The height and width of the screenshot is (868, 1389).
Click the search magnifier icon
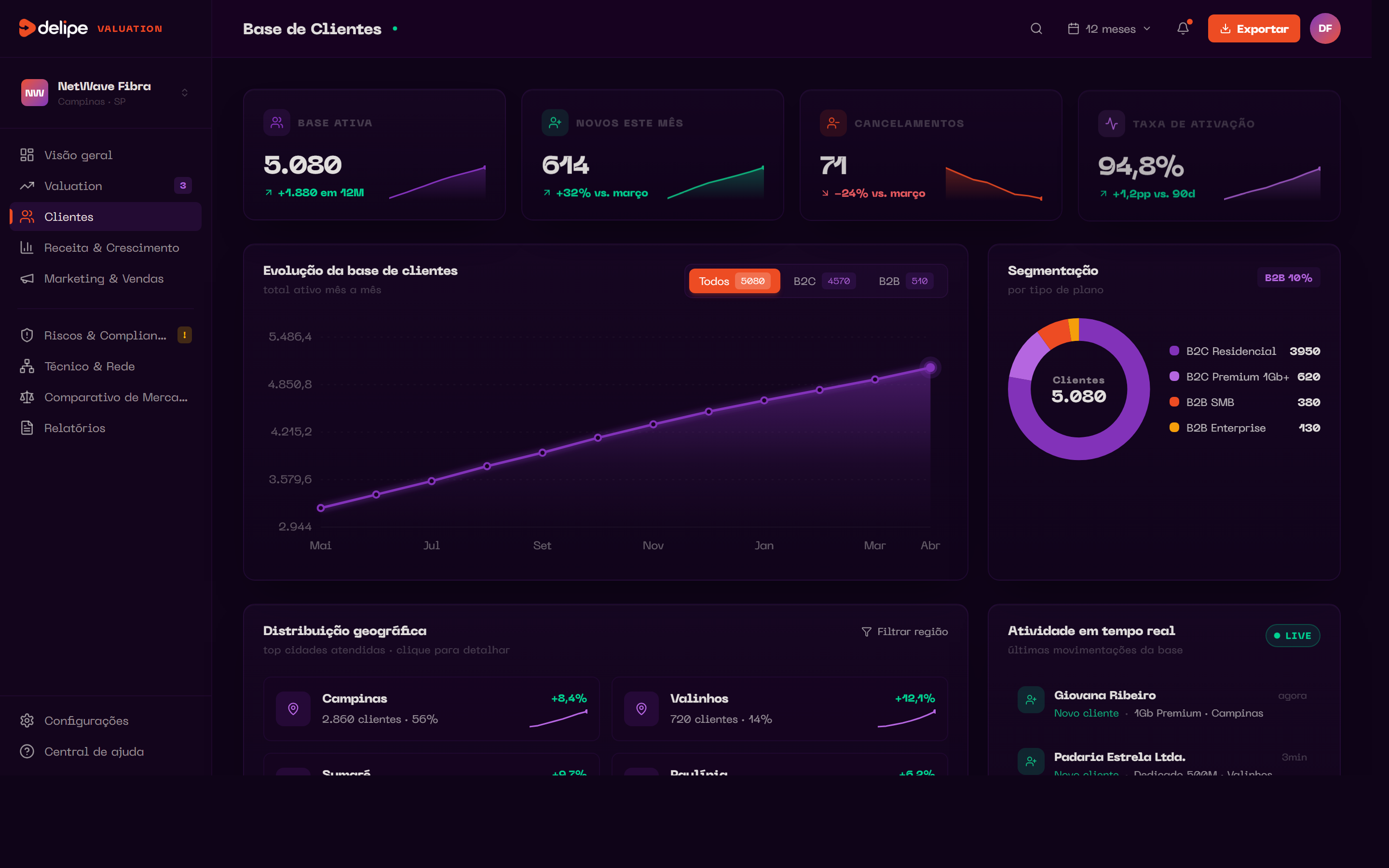click(1036, 29)
